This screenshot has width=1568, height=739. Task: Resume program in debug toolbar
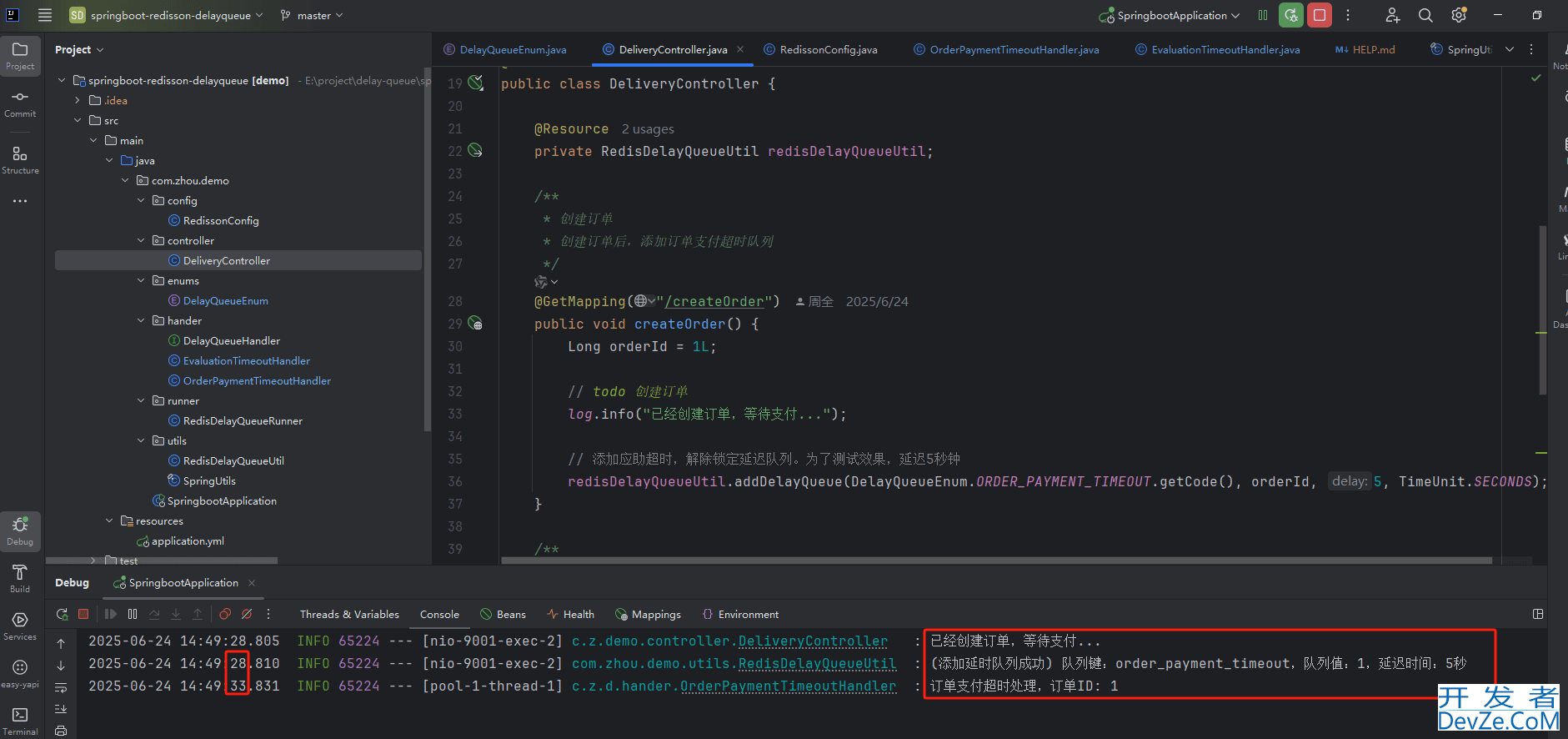[x=111, y=614]
